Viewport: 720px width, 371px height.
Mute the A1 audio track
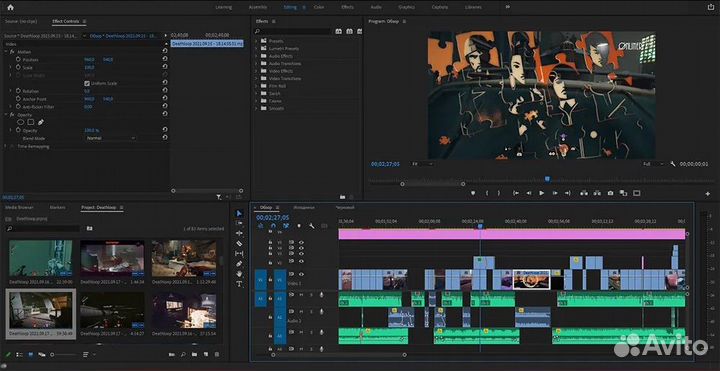302,294
